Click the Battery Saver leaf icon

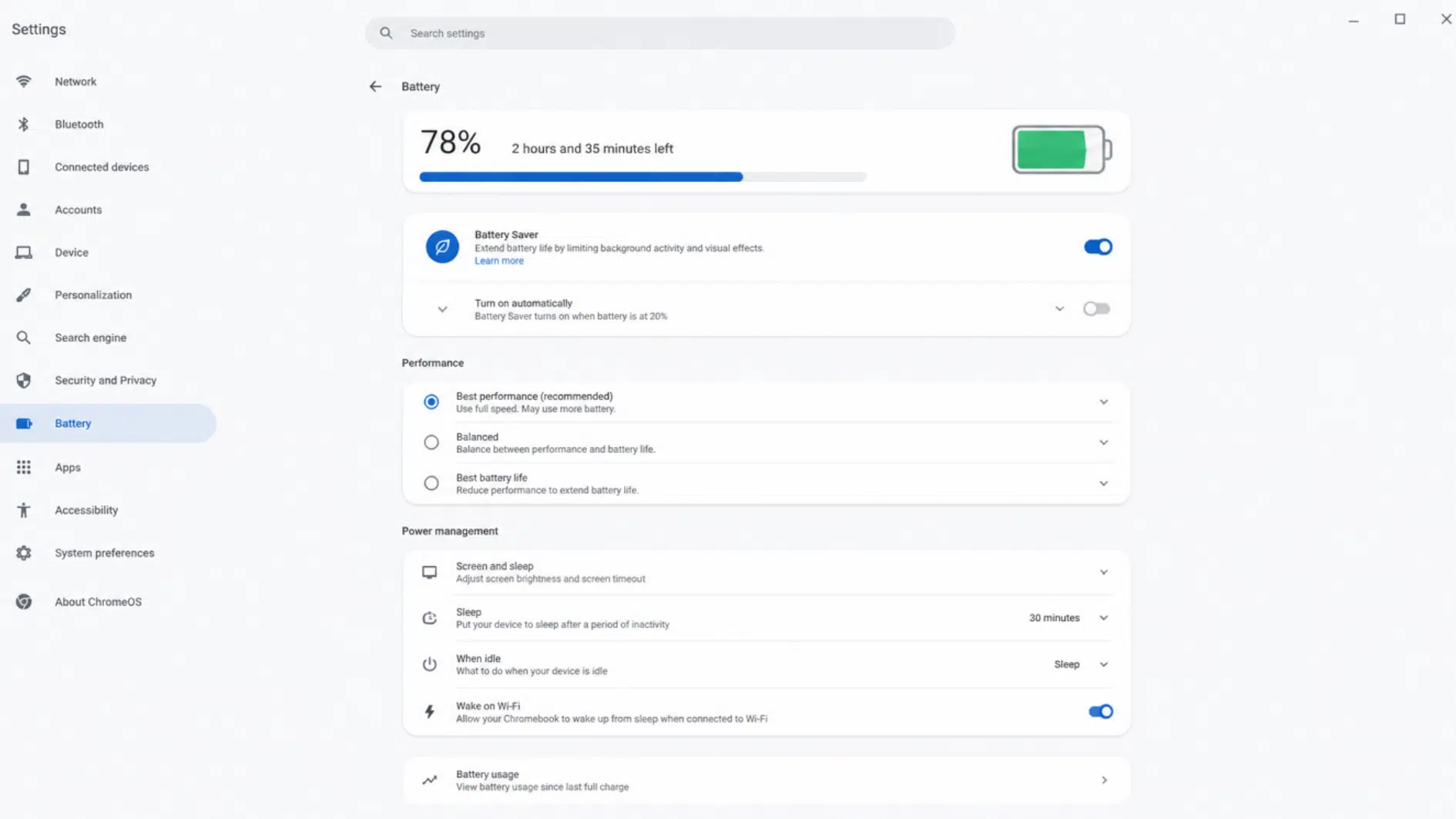coord(442,247)
